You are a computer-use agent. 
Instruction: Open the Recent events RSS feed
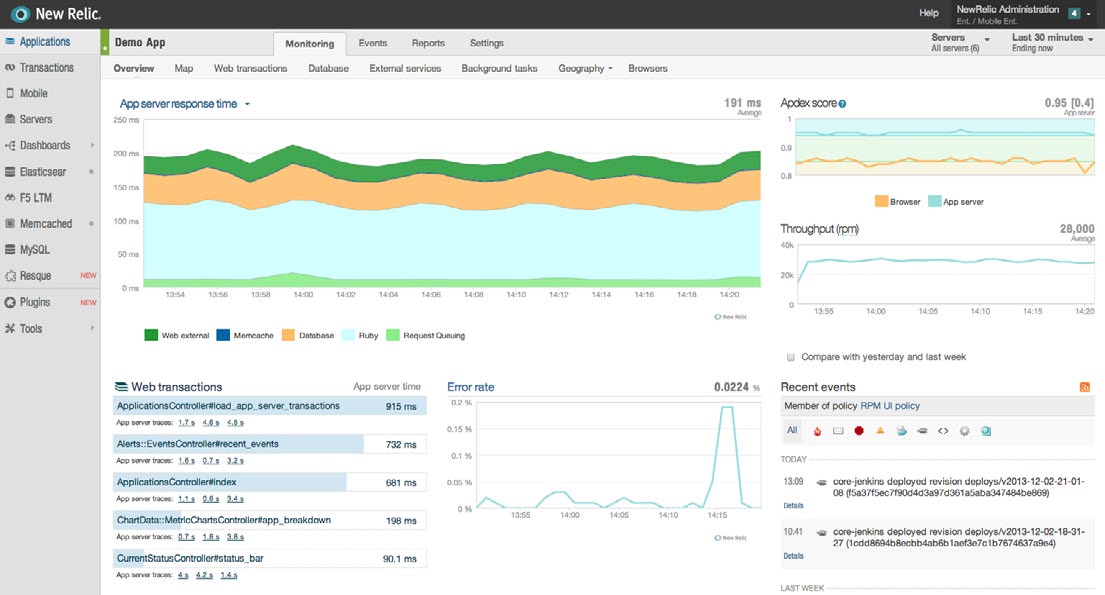coord(1085,387)
